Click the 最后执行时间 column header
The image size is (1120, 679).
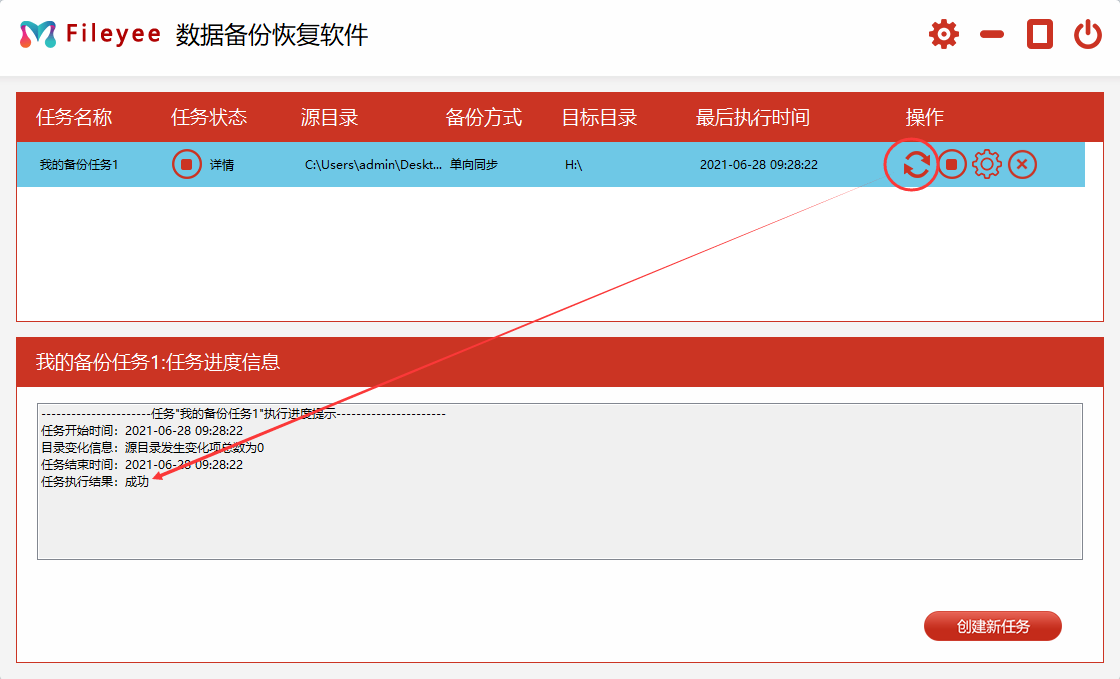[x=753, y=117]
